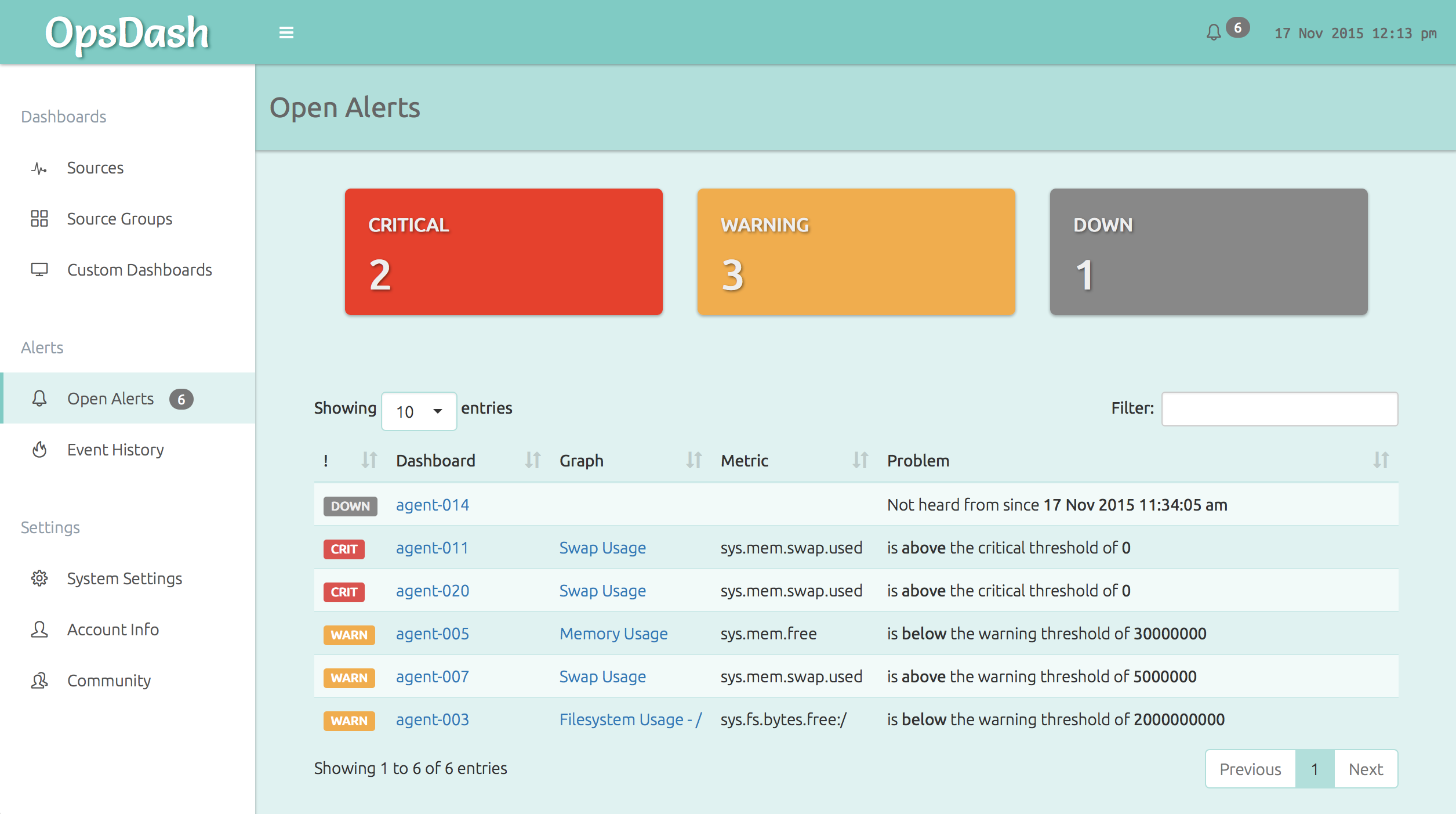Viewport: 1456px width, 814px height.
Task: Sort by Problem column arrows
Action: coord(1381,460)
